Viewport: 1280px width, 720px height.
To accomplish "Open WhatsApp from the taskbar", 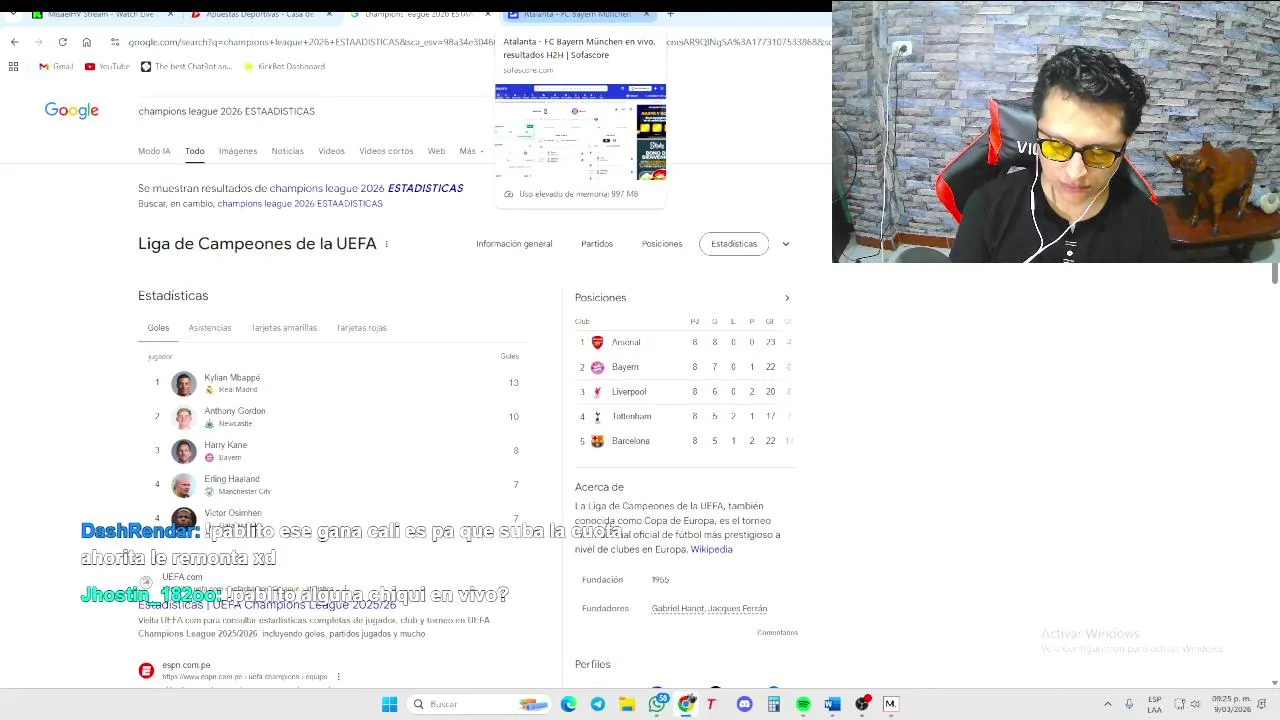I will pos(657,704).
